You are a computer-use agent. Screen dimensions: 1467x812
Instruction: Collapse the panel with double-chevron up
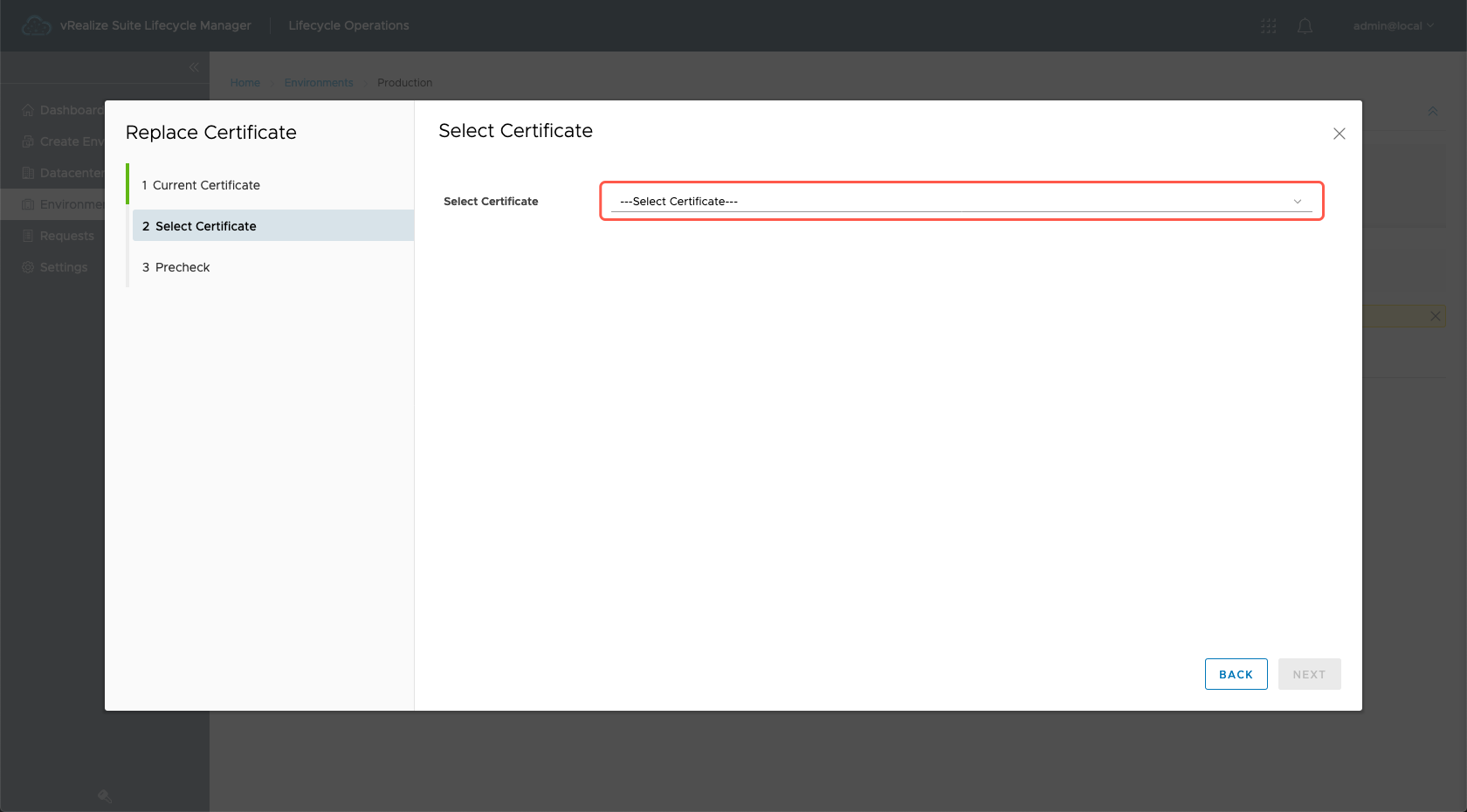1432,112
